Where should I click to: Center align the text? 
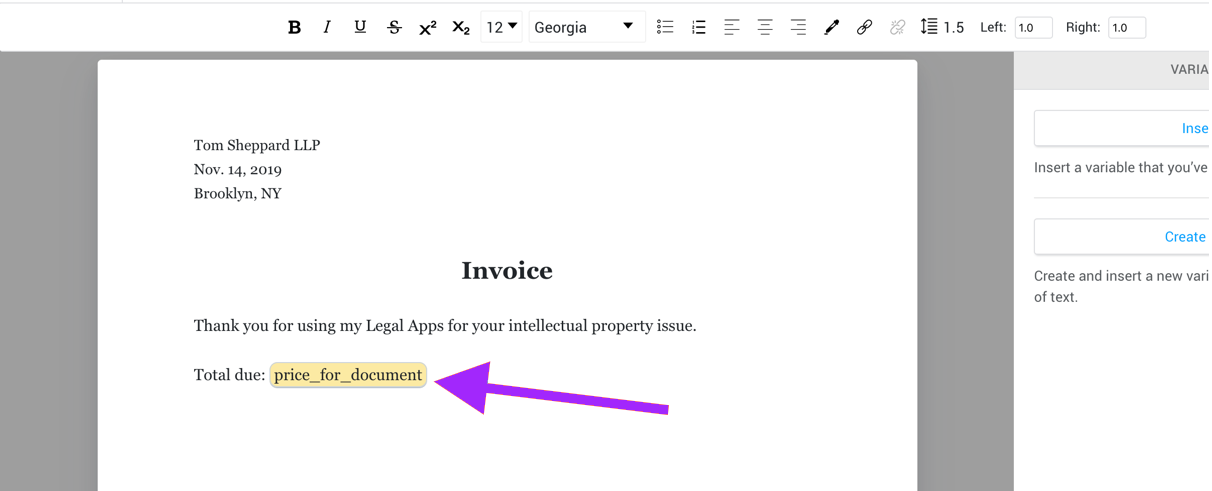pos(765,28)
